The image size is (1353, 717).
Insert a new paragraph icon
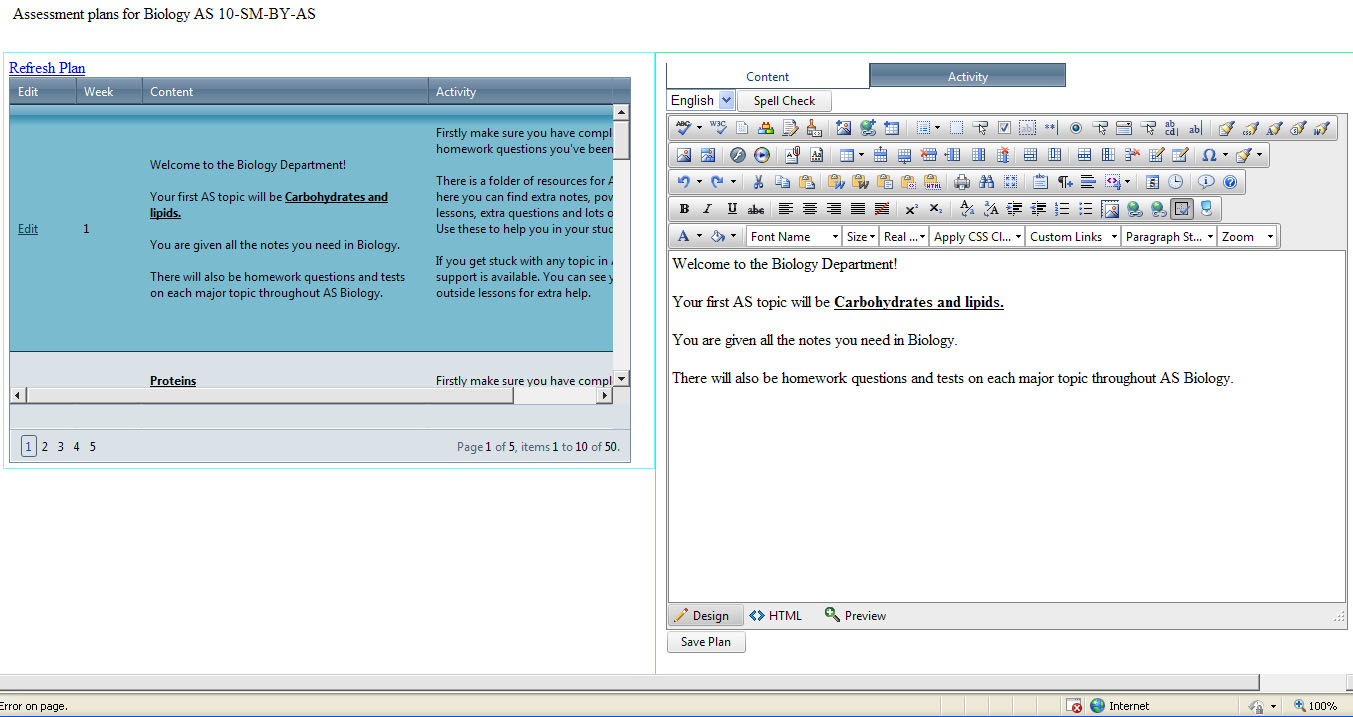tap(1064, 182)
